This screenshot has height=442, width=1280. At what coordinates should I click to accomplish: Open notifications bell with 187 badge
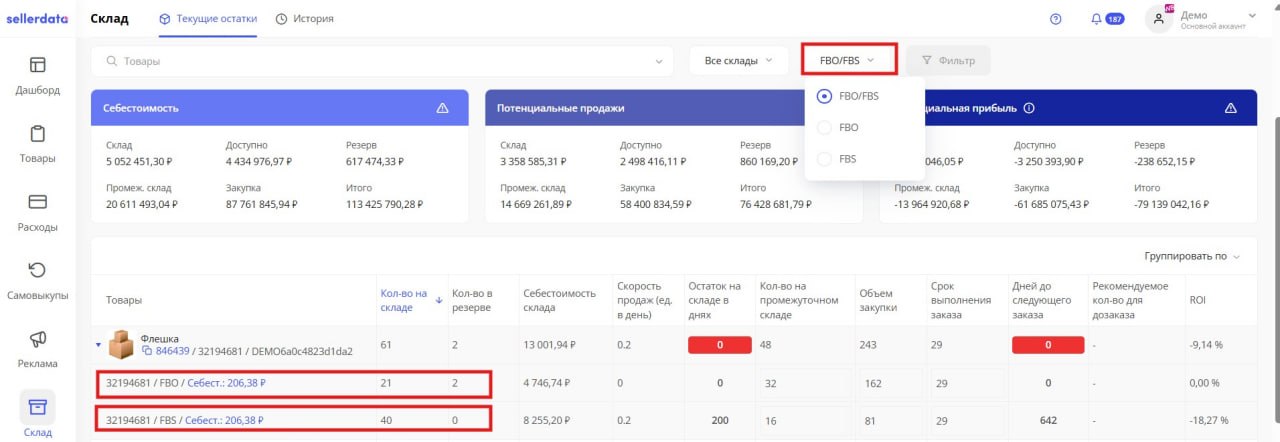tap(1107, 19)
